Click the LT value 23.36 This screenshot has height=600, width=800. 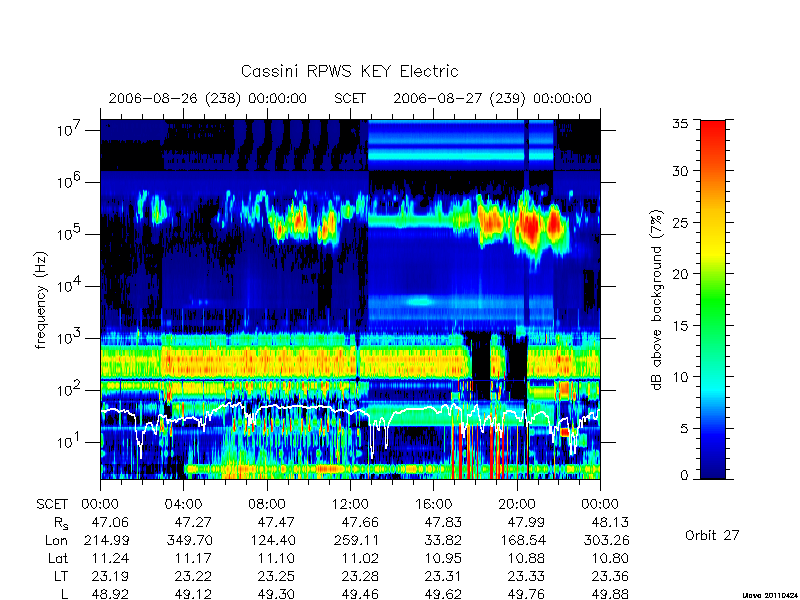click(610, 577)
